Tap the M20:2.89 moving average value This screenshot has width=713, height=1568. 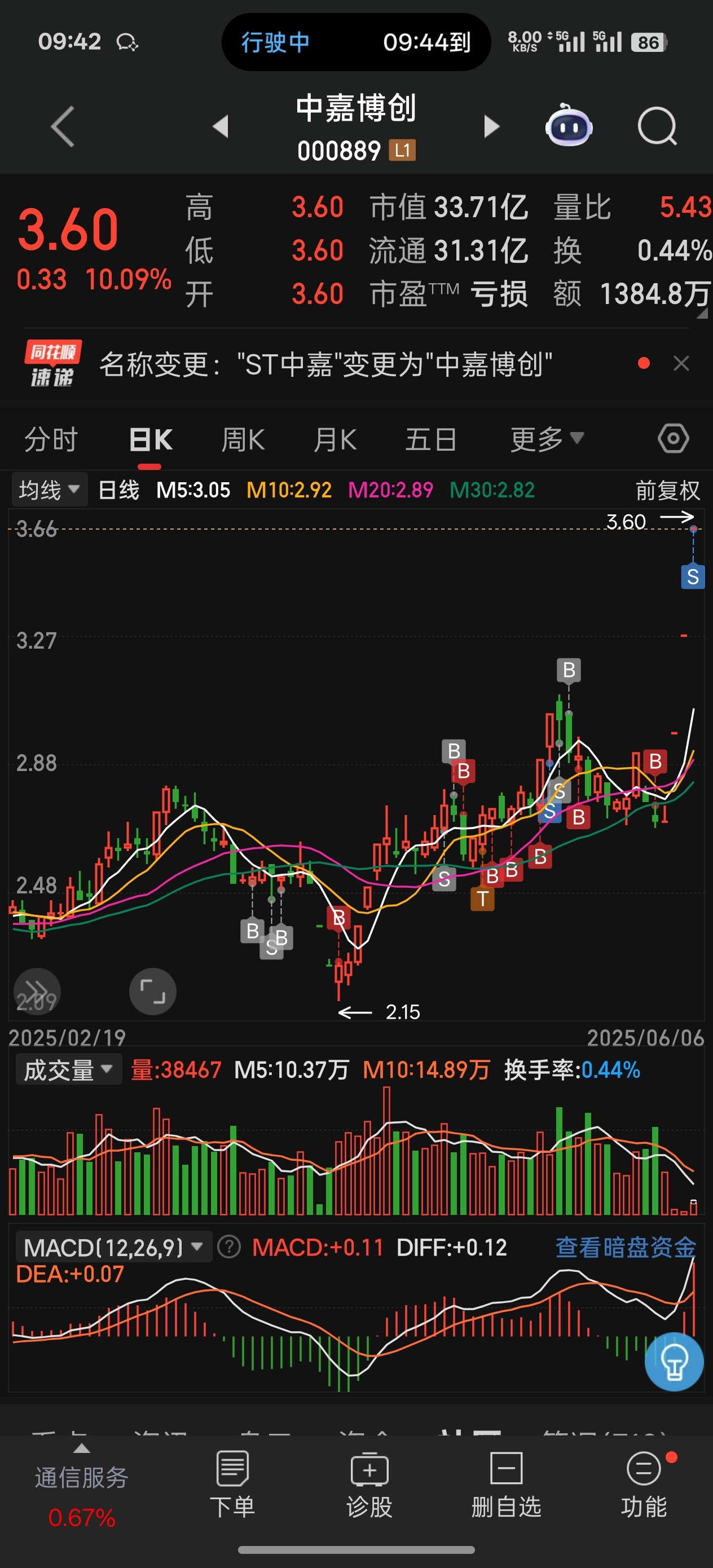coord(390,490)
